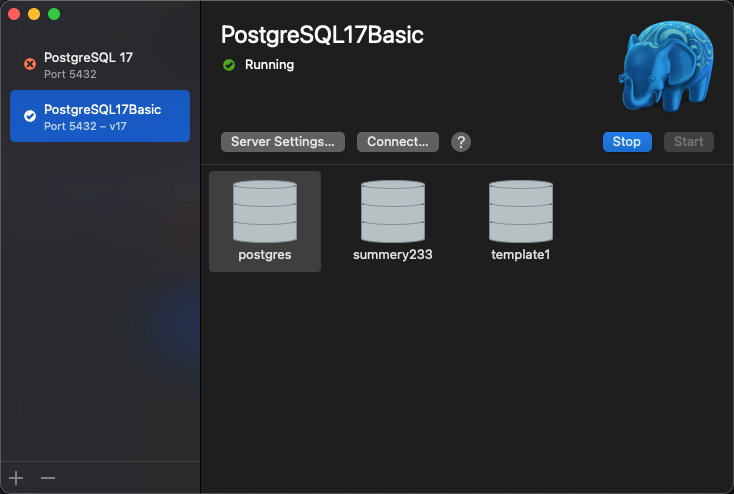Stop the running server

[x=627, y=142]
